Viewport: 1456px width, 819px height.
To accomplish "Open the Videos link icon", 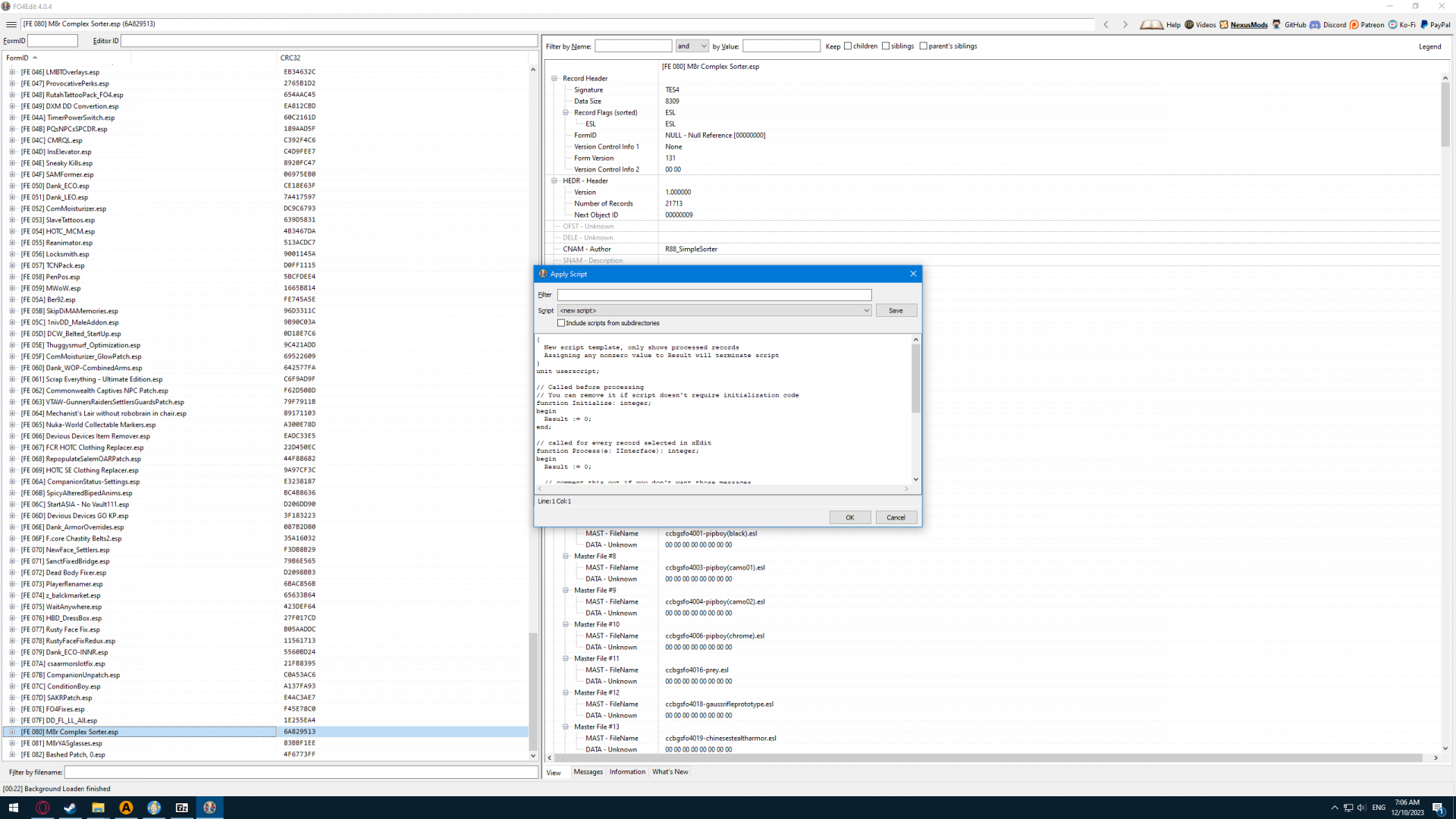I will 1189,24.
